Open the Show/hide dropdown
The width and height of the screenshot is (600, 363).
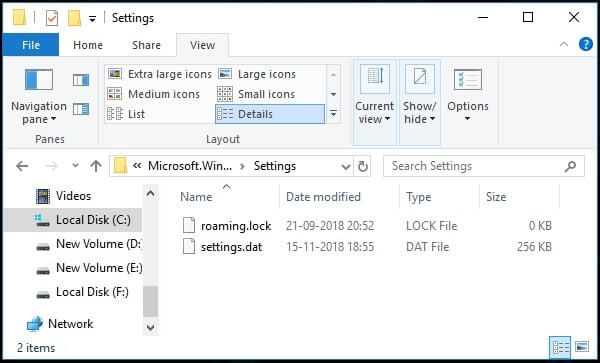[x=420, y=103]
